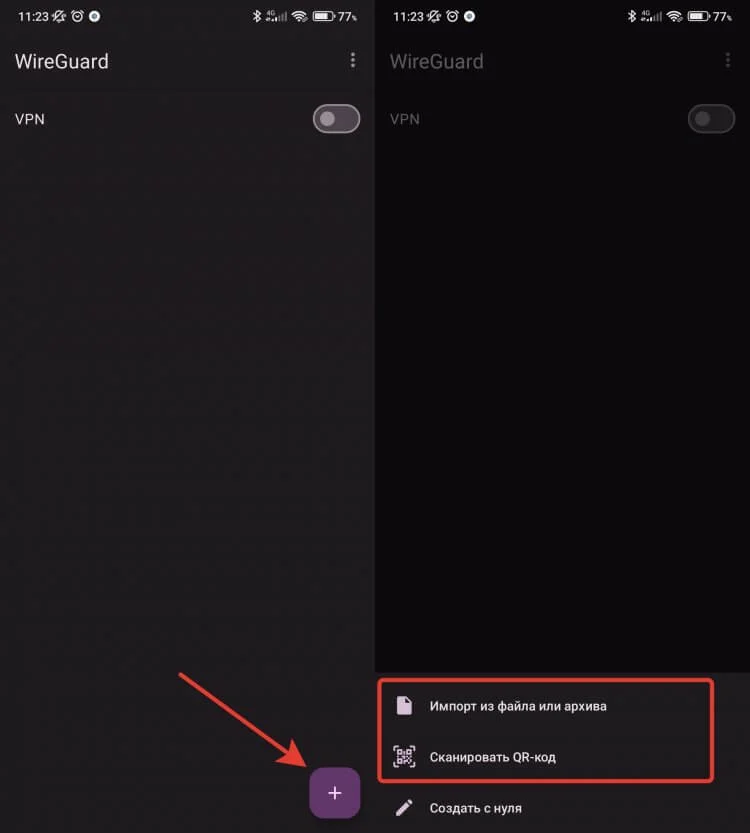Tap the VPN label on left screen
This screenshot has width=750, height=833.
(x=30, y=119)
